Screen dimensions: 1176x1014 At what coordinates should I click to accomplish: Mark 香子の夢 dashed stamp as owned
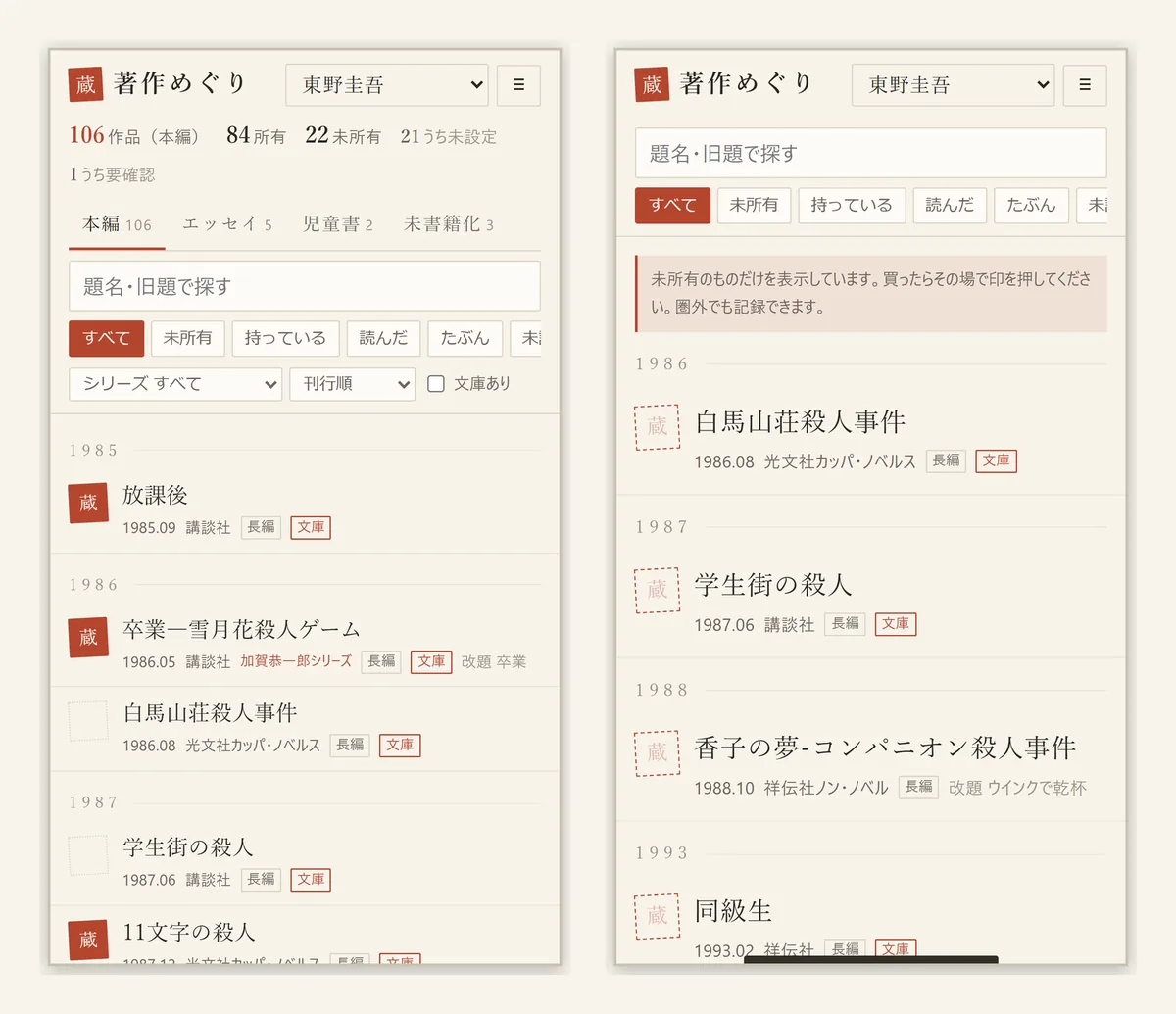pos(658,753)
